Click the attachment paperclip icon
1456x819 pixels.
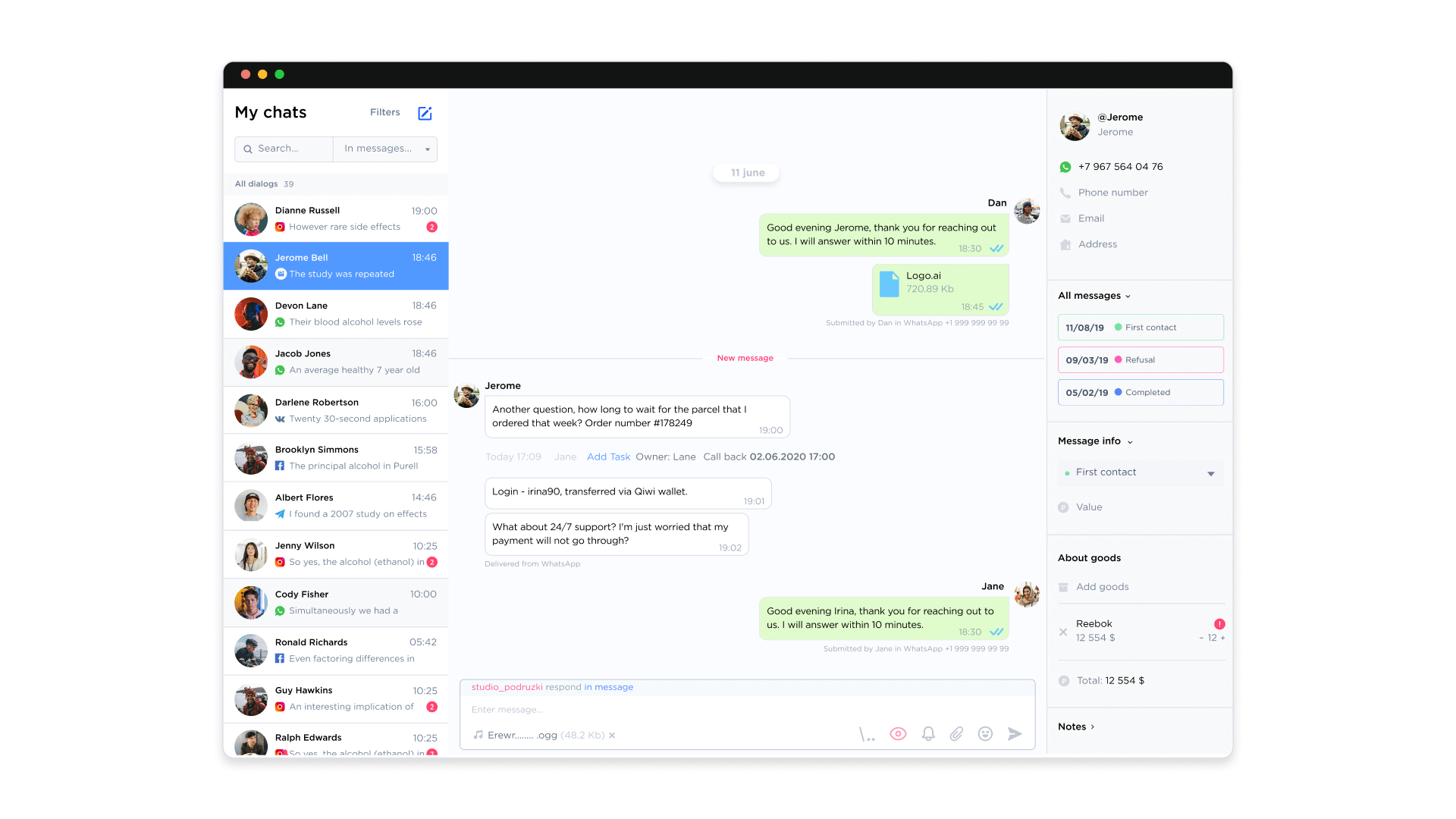(955, 735)
